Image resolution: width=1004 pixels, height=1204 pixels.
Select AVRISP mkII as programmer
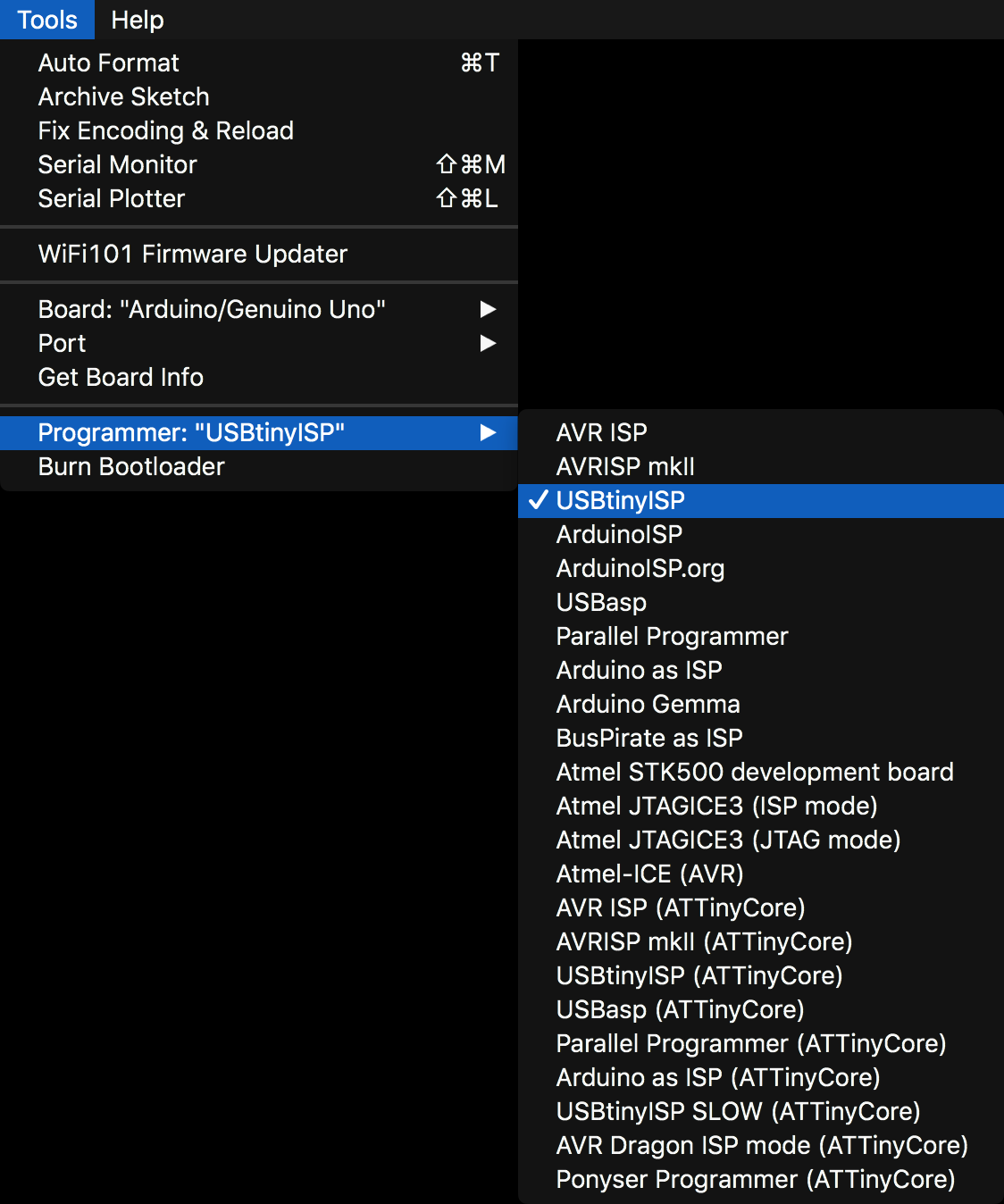tap(625, 466)
